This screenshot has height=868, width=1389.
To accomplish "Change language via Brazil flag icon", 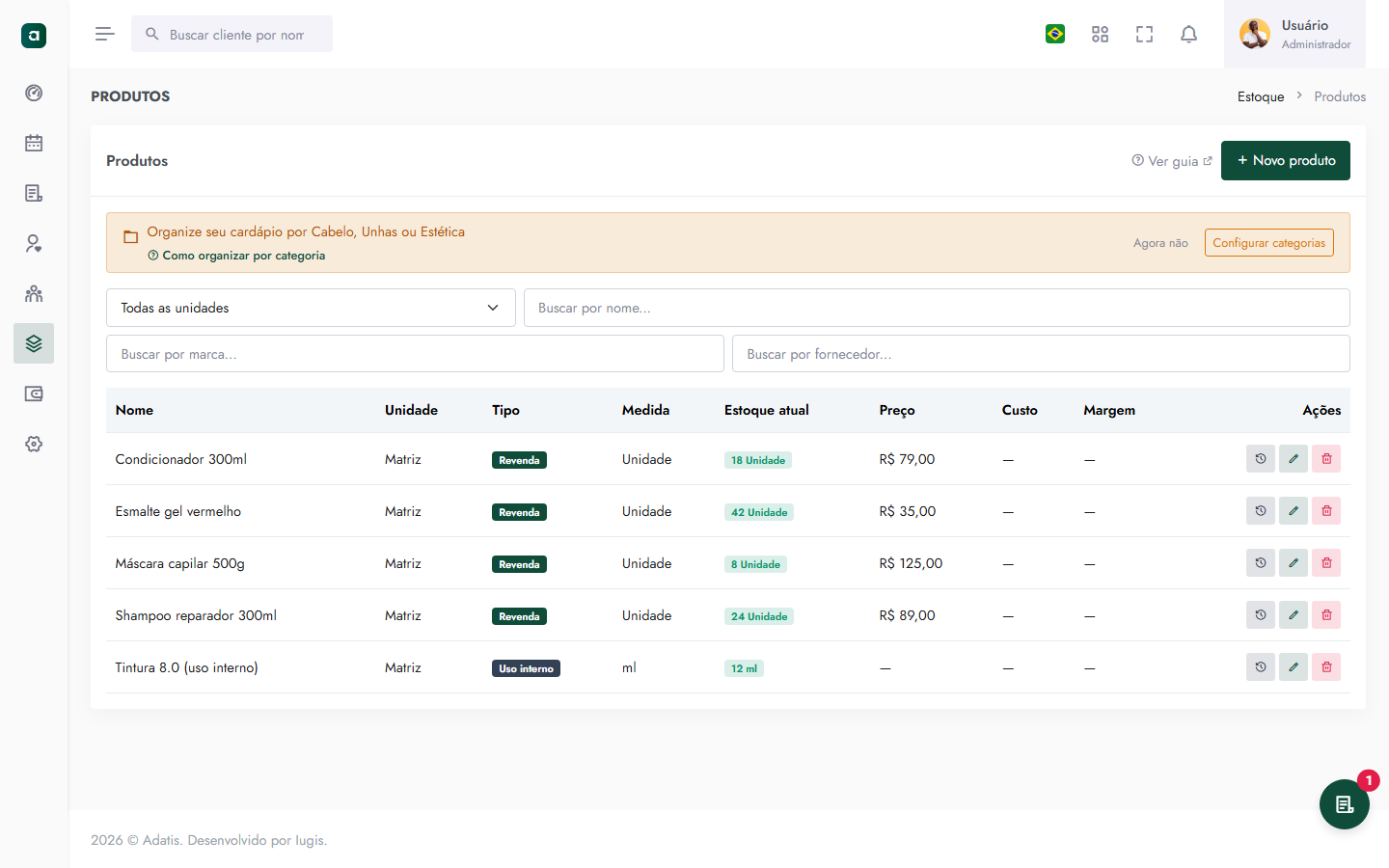I will pyautogui.click(x=1055, y=35).
